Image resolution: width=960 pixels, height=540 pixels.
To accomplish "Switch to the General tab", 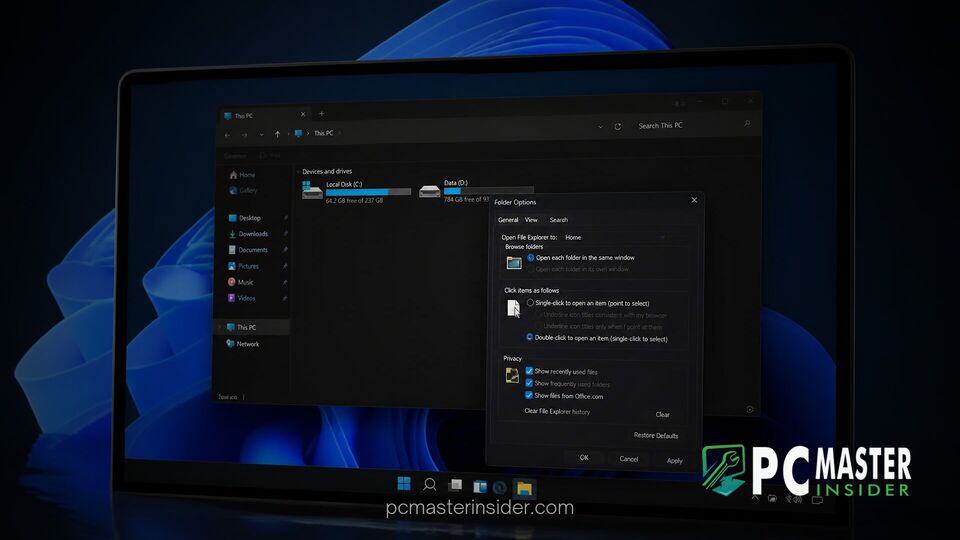I will (508, 220).
